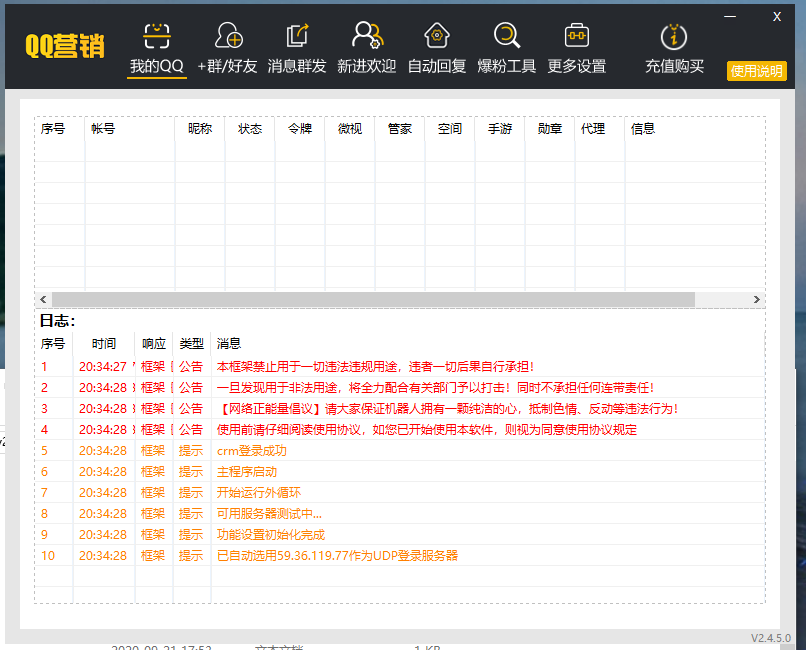Screen dimensions: 806x650
Task: Click the 日志 section label
Action: pyautogui.click(x=58, y=321)
